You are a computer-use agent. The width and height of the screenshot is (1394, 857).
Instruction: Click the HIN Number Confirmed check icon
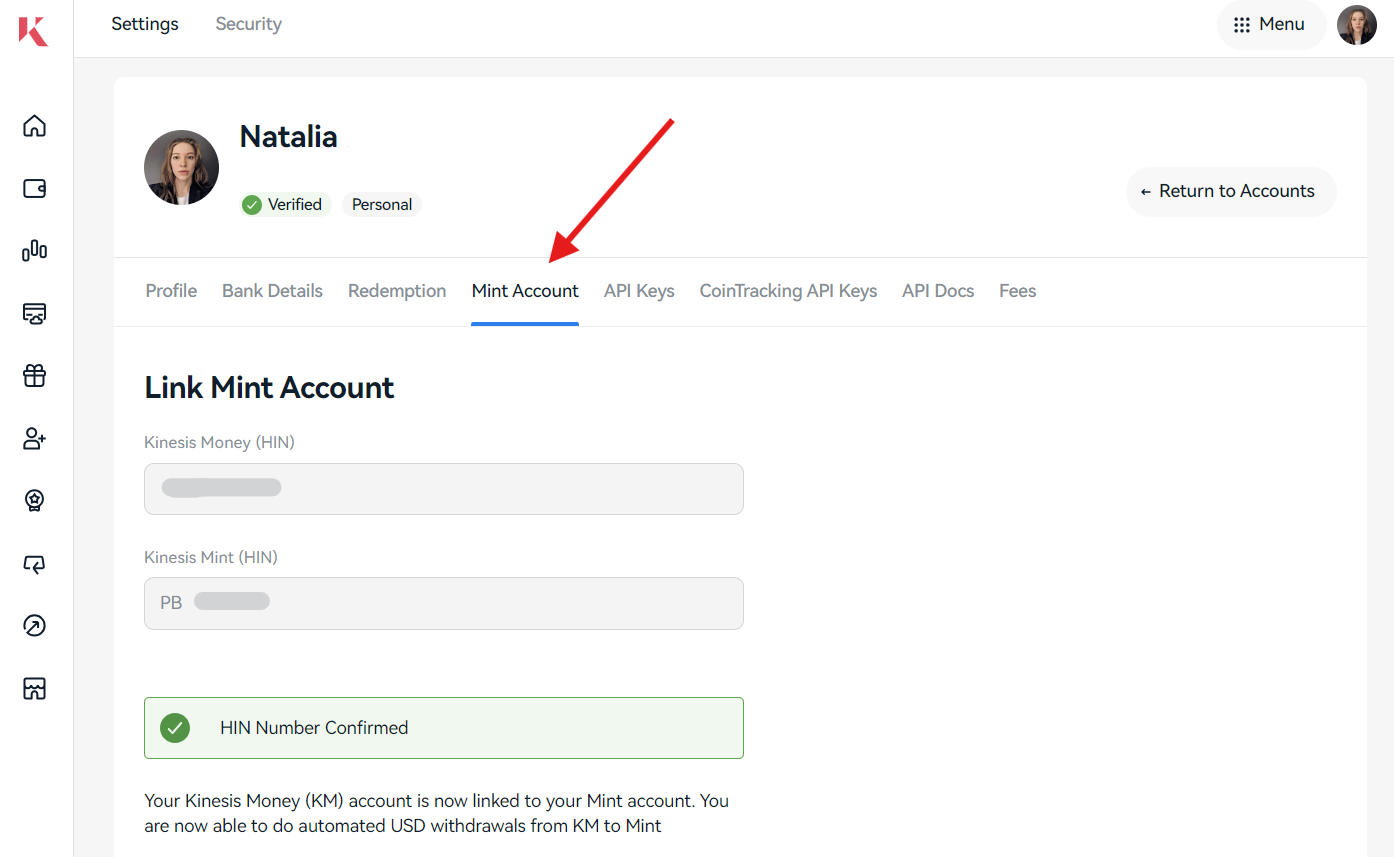[175, 728]
